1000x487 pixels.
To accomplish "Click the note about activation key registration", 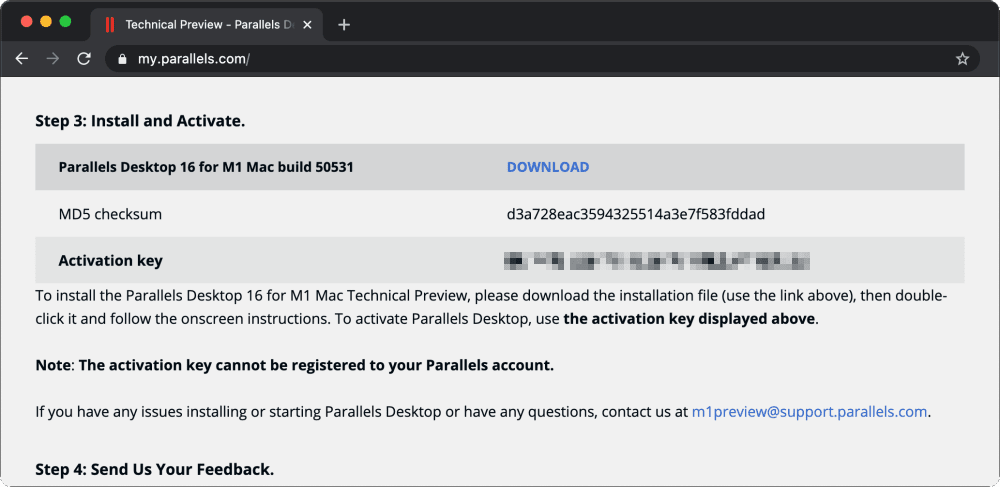I will pyautogui.click(x=295, y=366).
